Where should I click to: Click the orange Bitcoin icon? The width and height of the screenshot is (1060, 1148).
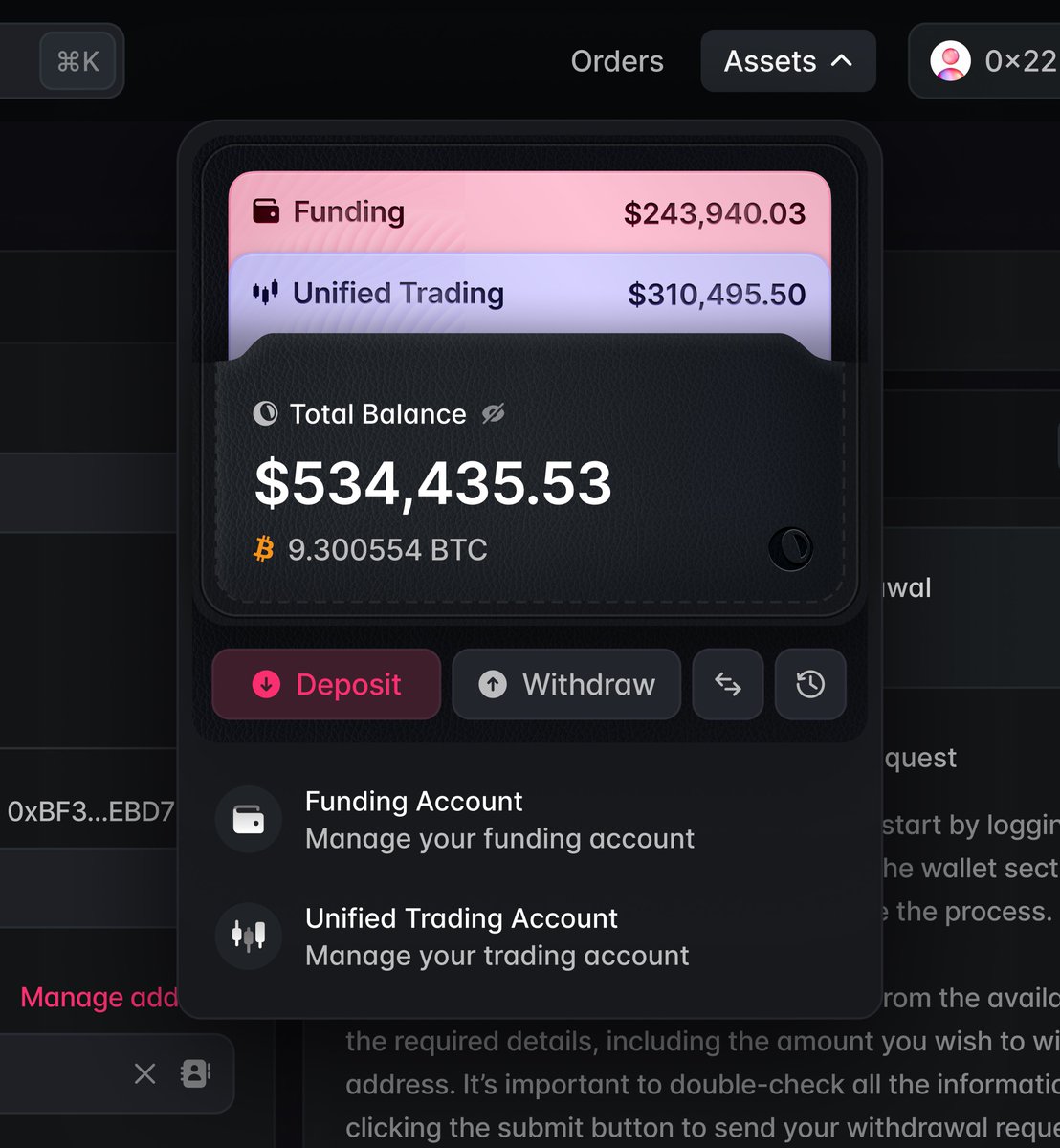pos(264,549)
